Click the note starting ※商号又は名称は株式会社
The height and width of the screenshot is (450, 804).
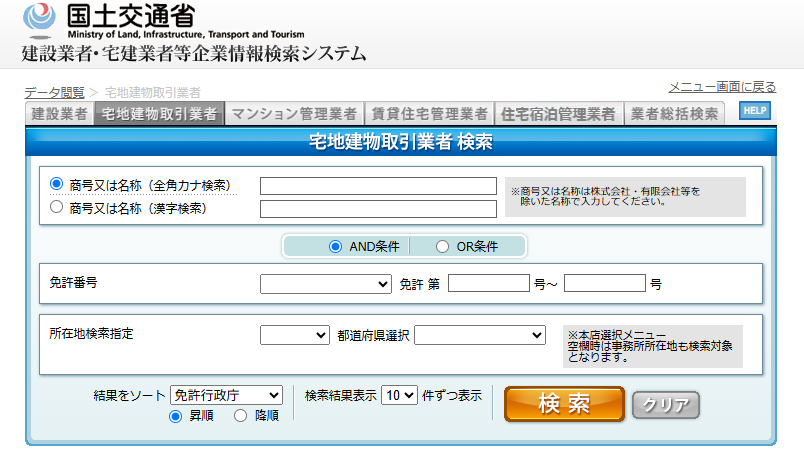(606, 196)
